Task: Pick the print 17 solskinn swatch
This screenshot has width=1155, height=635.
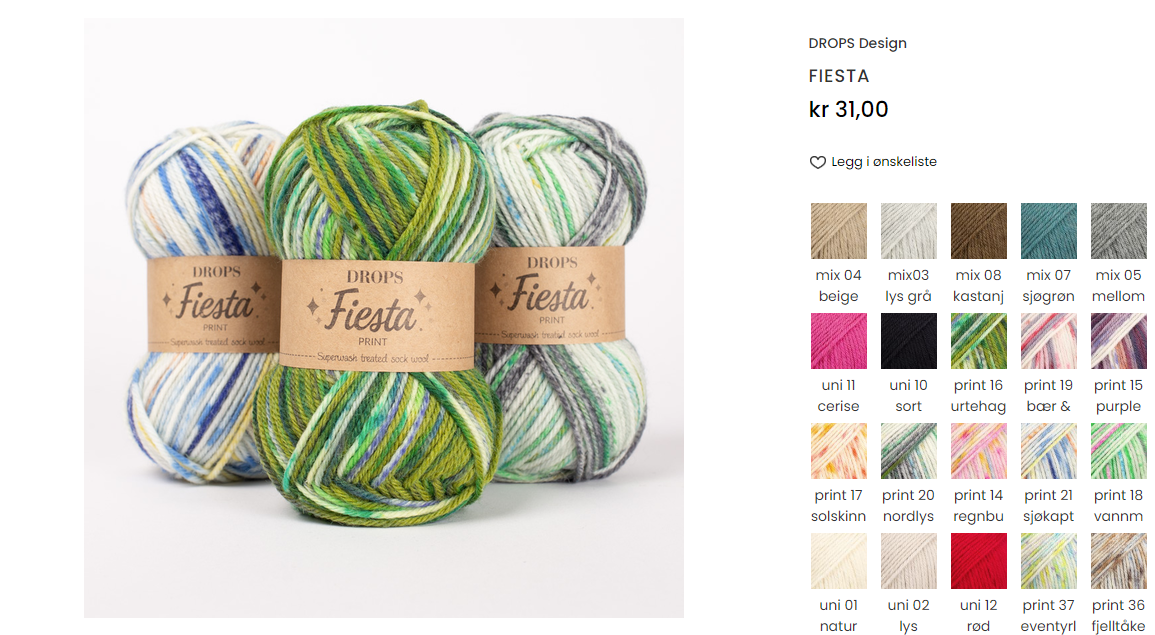Action: [x=838, y=451]
